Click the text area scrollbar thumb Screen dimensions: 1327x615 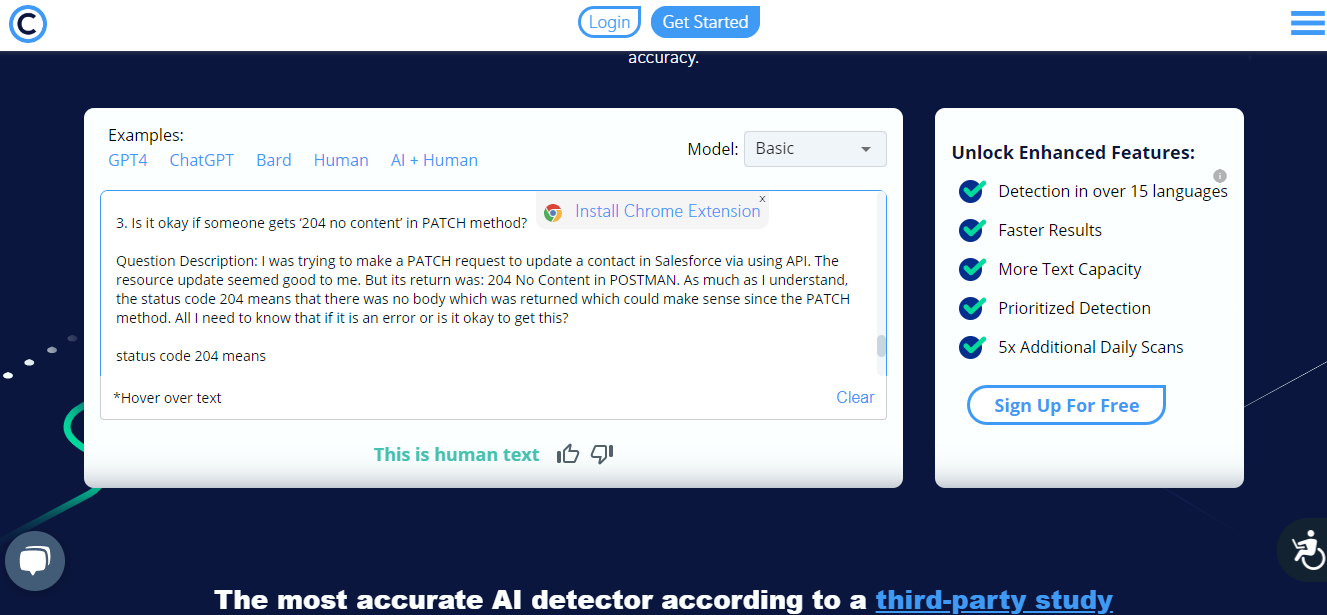click(881, 346)
